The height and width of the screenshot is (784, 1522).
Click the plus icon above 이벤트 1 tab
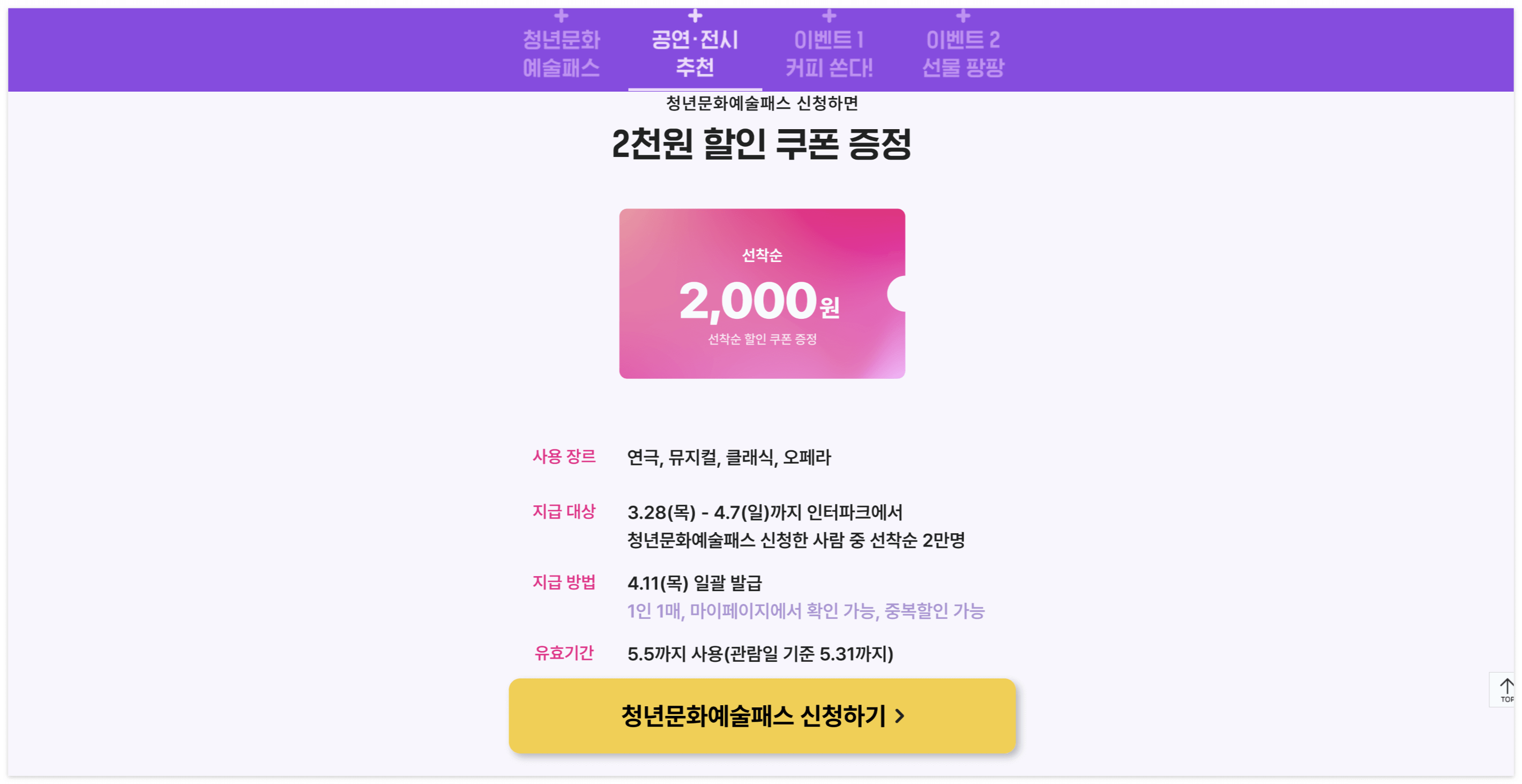point(830,16)
